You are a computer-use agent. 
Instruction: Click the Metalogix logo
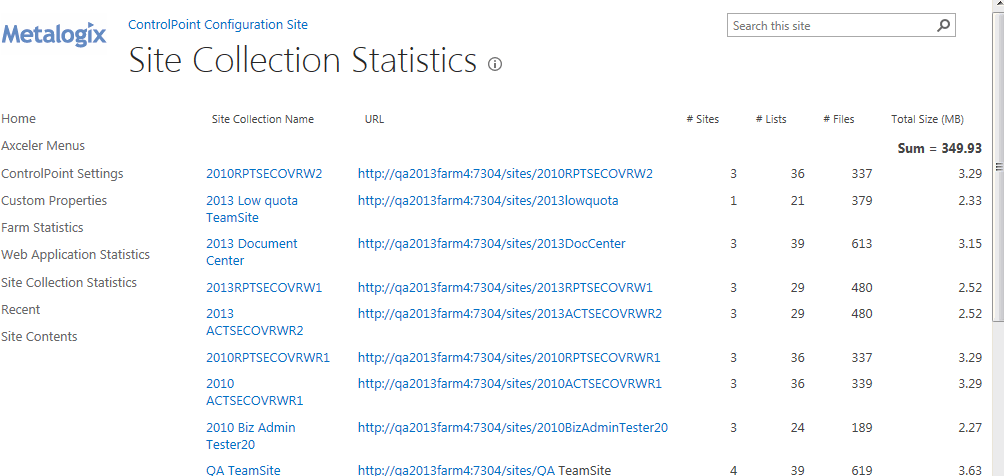(x=54, y=35)
